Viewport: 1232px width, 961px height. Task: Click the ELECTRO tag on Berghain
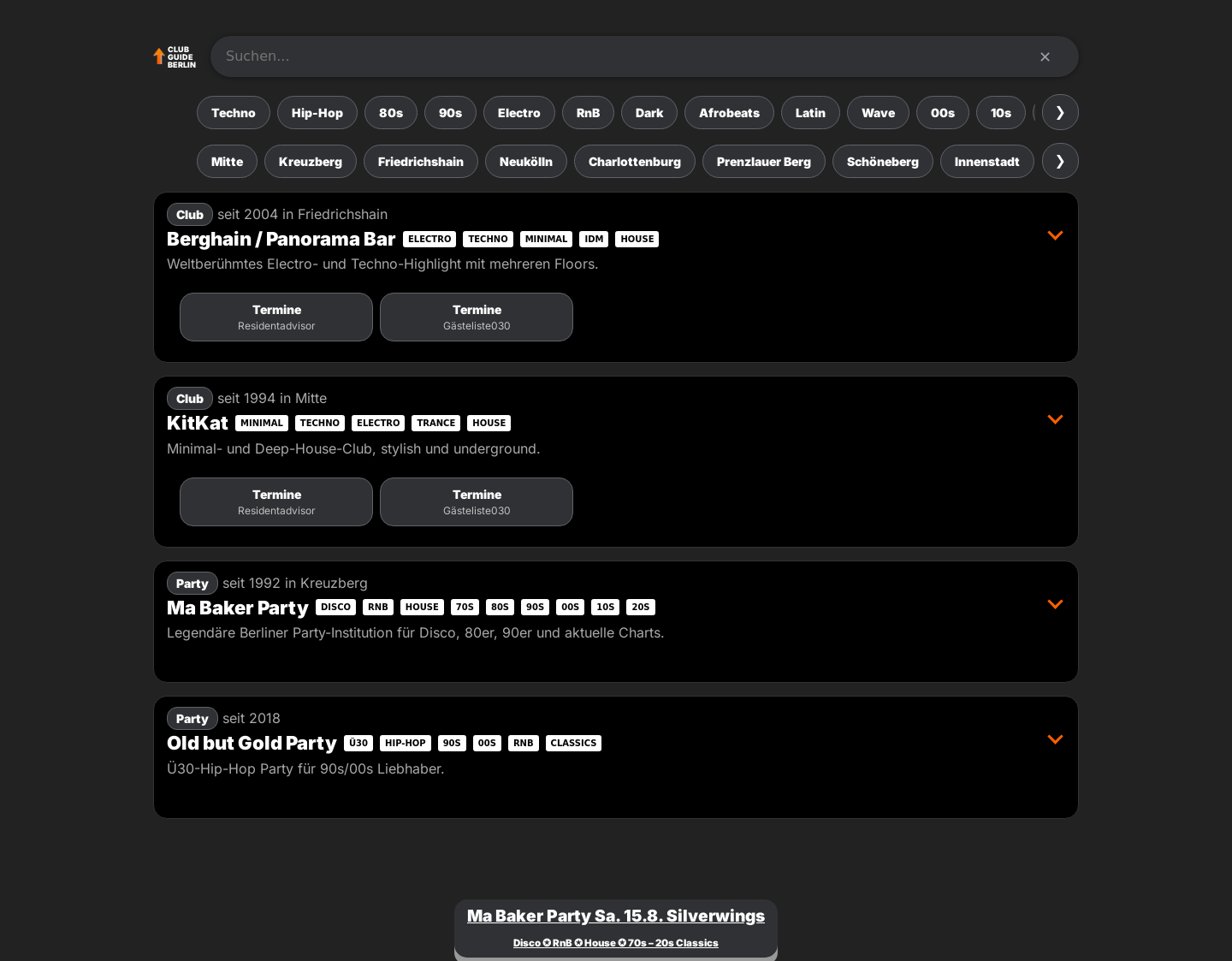click(x=429, y=239)
